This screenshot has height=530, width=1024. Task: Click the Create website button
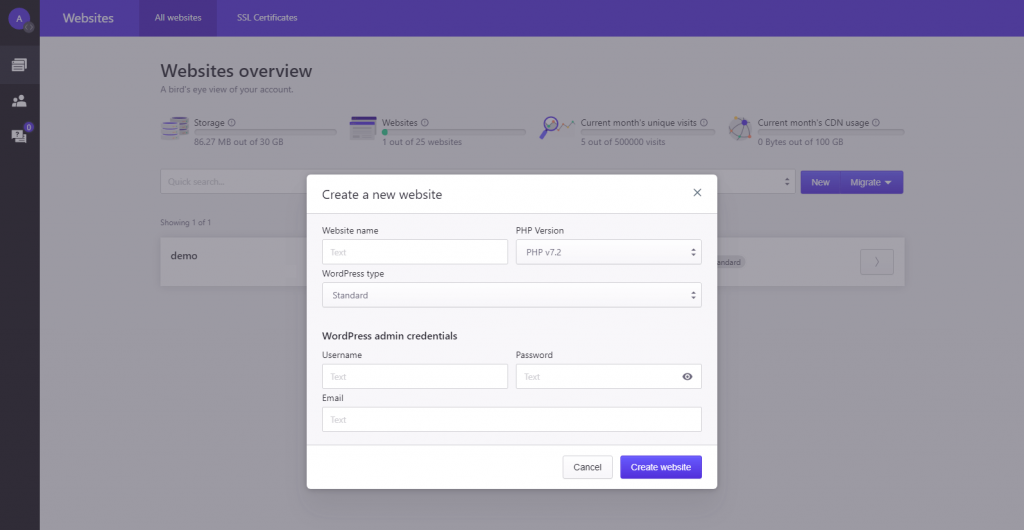661,467
